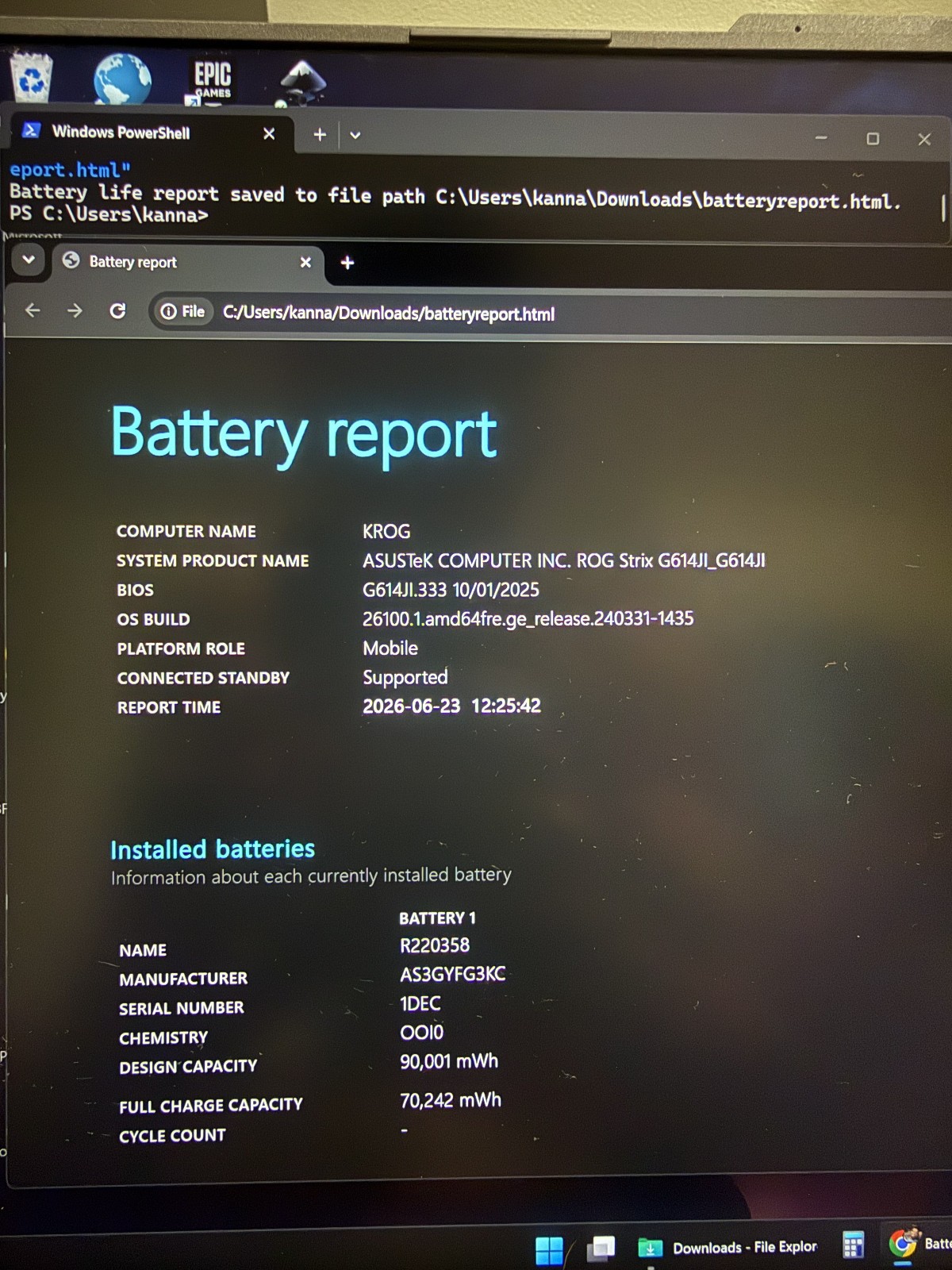Click the PowerShell prompt line PS C:\Users\kanna>
Screen dimensions: 952x1270
tap(109, 214)
